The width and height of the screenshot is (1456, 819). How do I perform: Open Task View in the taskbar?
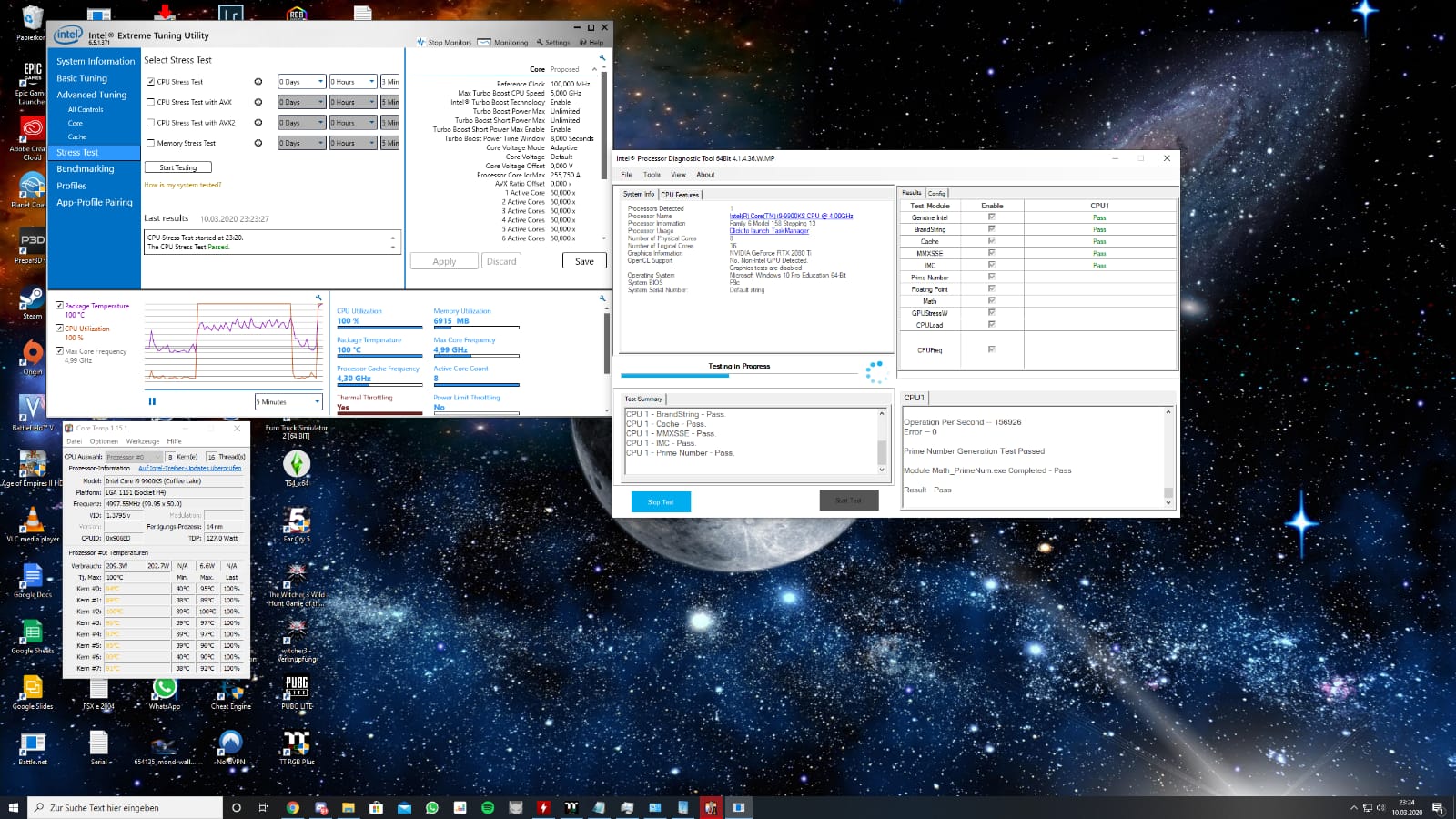coord(264,807)
